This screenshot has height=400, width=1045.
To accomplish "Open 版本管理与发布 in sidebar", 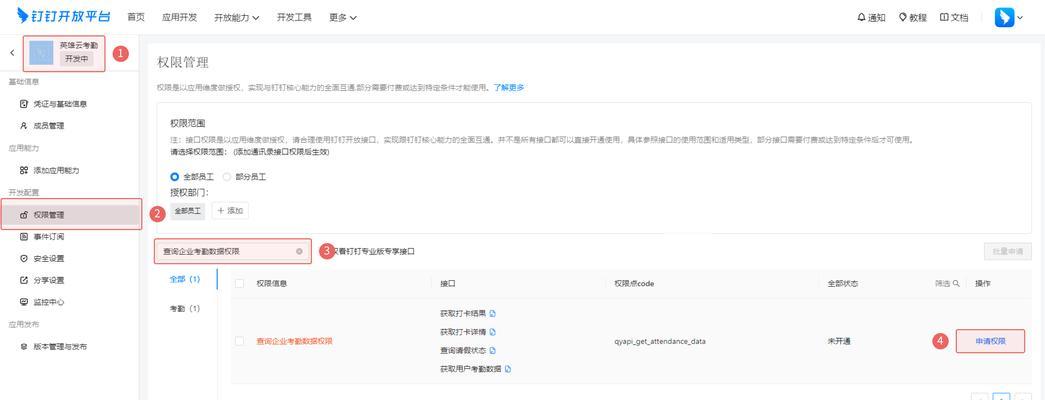I will point(60,347).
